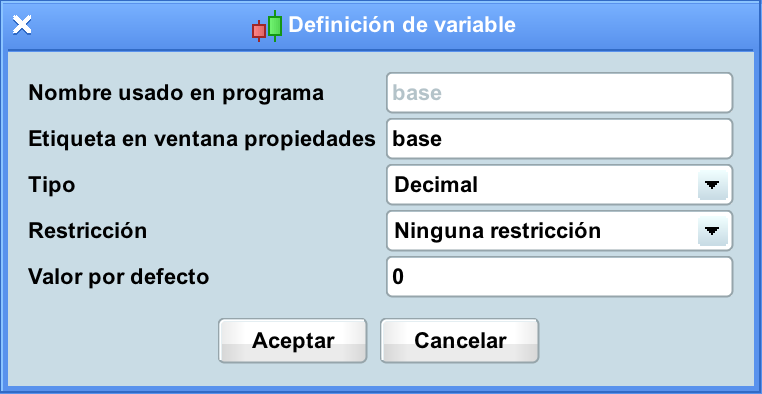762x394 pixels.
Task: Click empty title bar area right of title
Action: (x=632, y=25)
